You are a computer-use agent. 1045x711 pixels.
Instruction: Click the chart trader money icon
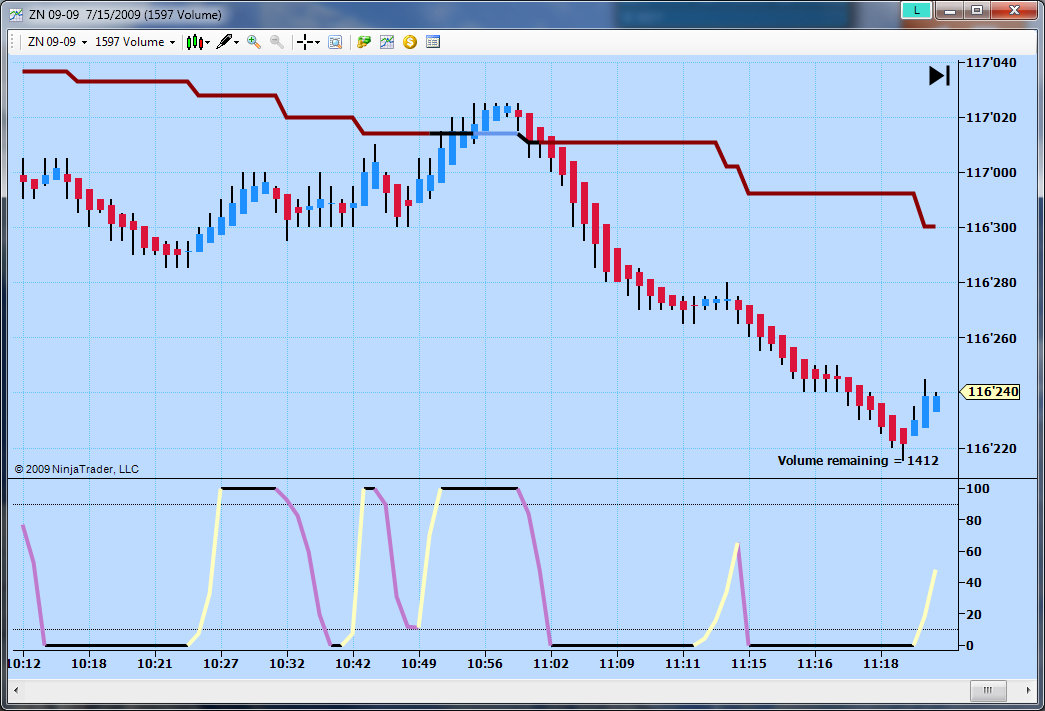click(x=364, y=42)
